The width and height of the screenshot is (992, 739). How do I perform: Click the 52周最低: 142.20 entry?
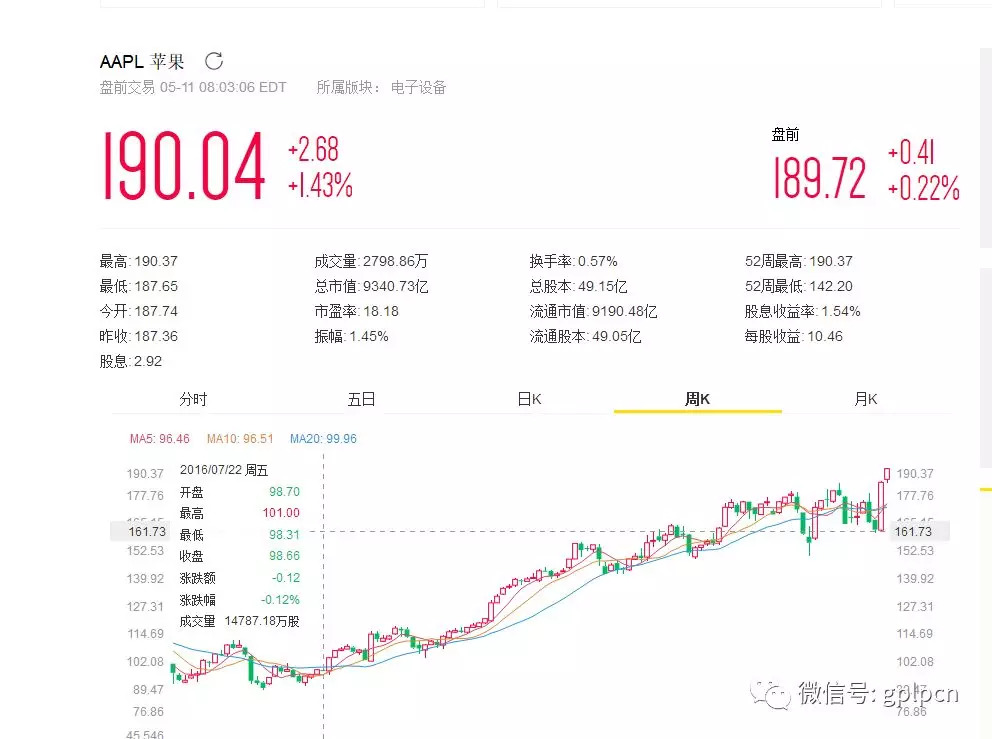tap(799, 286)
